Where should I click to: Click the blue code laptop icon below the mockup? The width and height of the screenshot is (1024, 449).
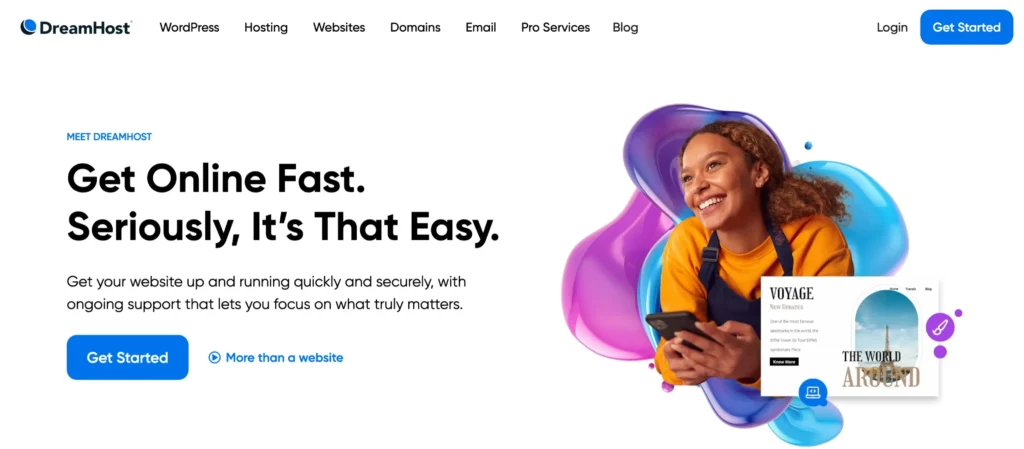[813, 392]
